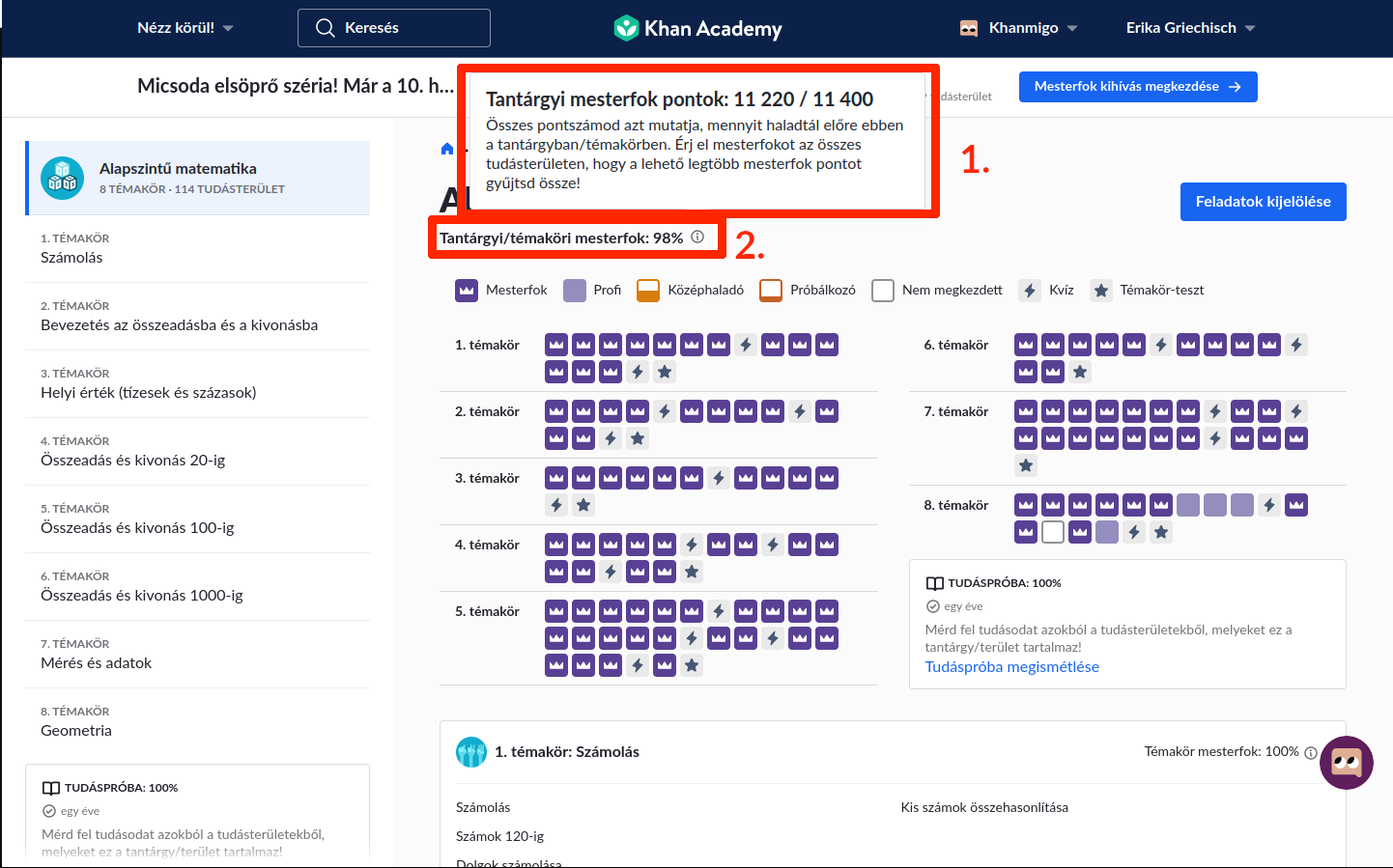1393x868 pixels.
Task: Click the Tudáspróba megismétlése link
Action: (x=1011, y=667)
